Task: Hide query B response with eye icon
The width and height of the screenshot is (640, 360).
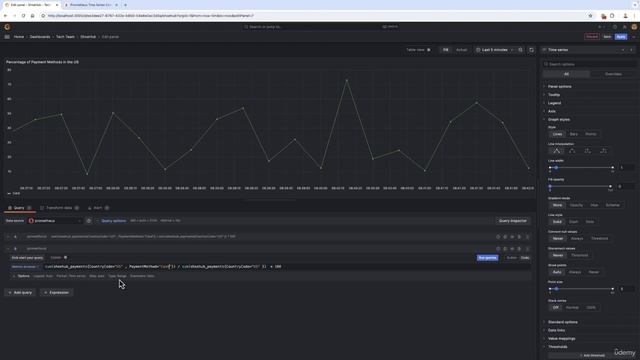Action: click(512, 249)
